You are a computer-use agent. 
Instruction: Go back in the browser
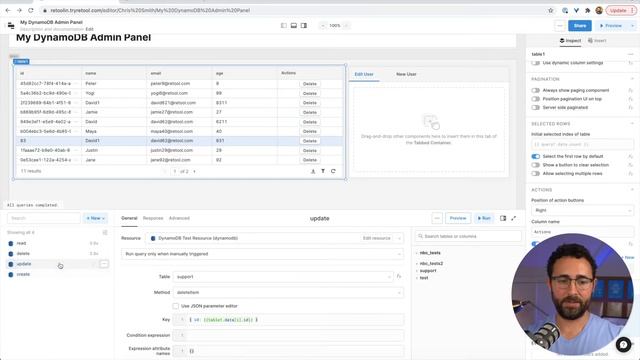coord(8,10)
